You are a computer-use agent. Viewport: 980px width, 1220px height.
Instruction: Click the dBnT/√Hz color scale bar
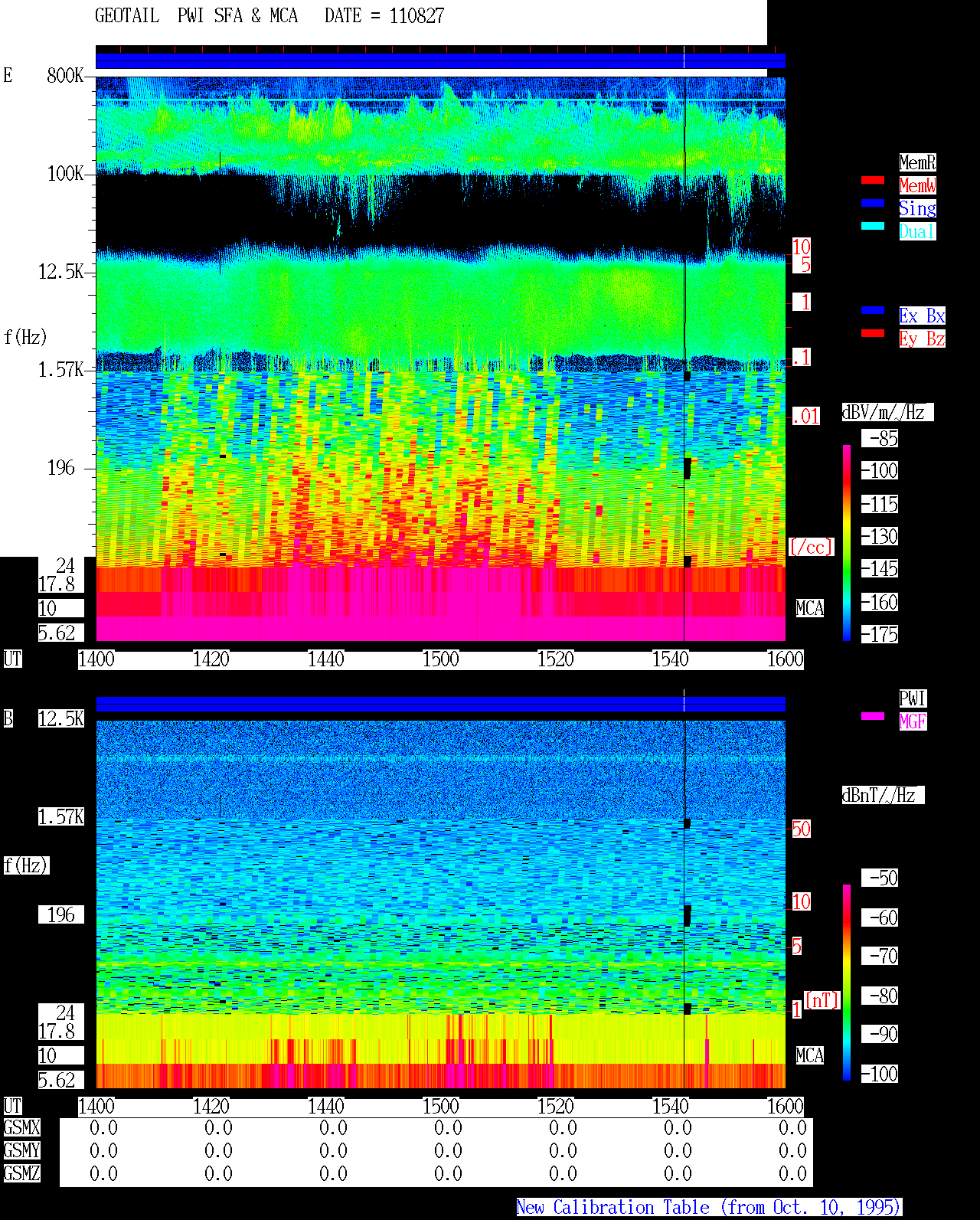847,983
